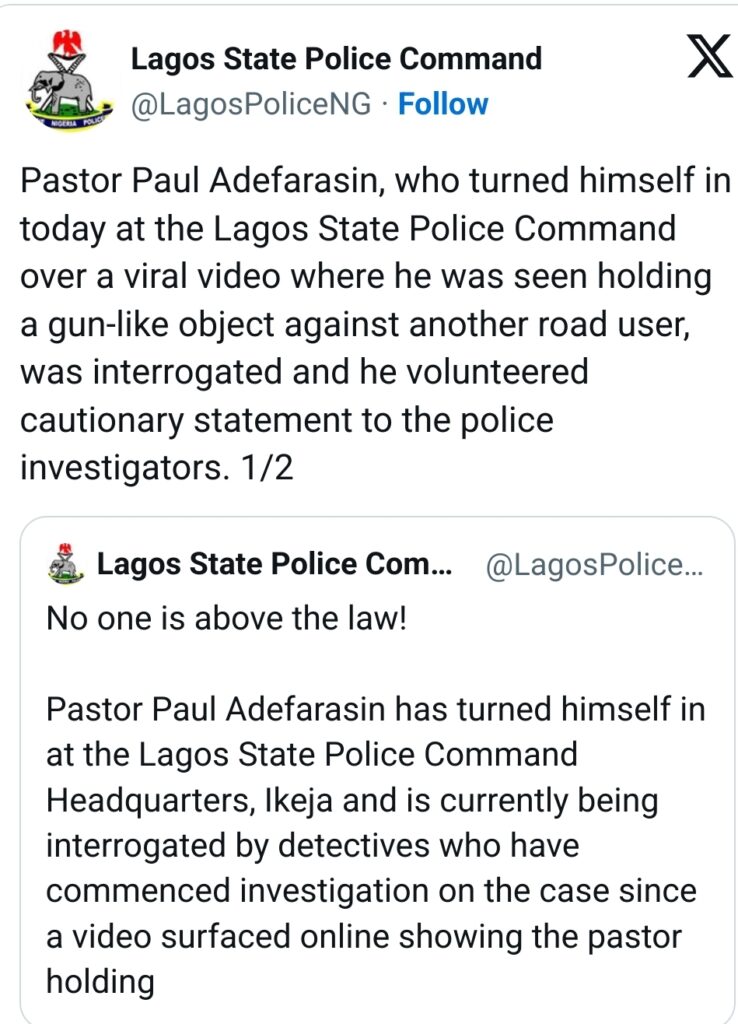Open the quoted tweet author name Lagos State Police Com...
738x1024 pixels.
(274, 564)
